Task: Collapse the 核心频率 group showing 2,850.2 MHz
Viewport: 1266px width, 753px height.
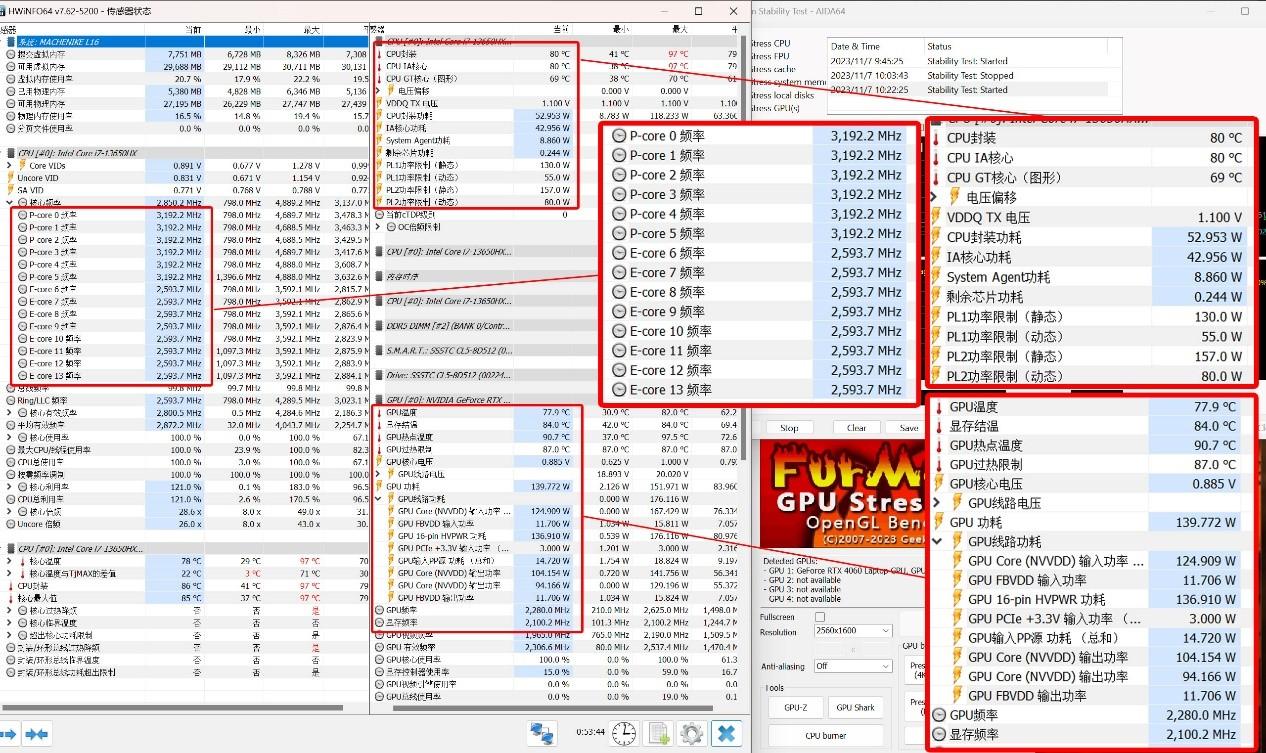Action: [x=11, y=202]
